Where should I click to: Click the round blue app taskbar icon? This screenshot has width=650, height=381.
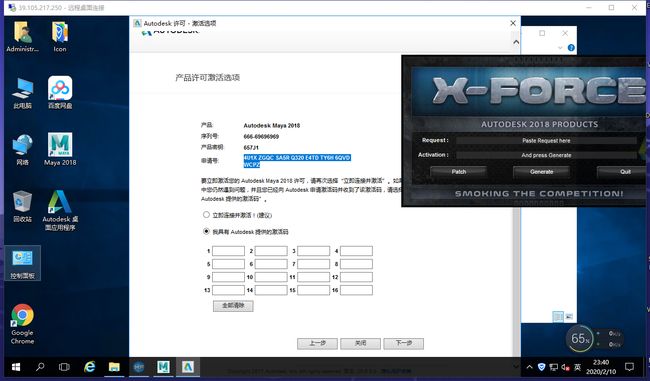pyautogui.click(x=138, y=367)
